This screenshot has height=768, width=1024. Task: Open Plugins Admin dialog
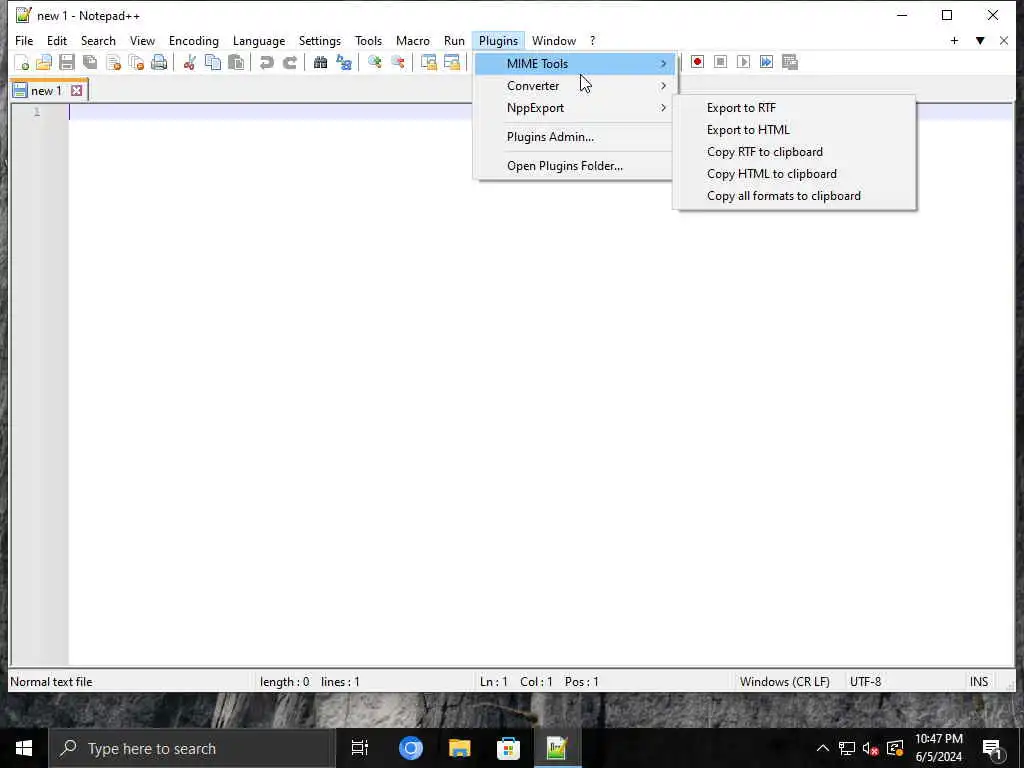pos(574,137)
